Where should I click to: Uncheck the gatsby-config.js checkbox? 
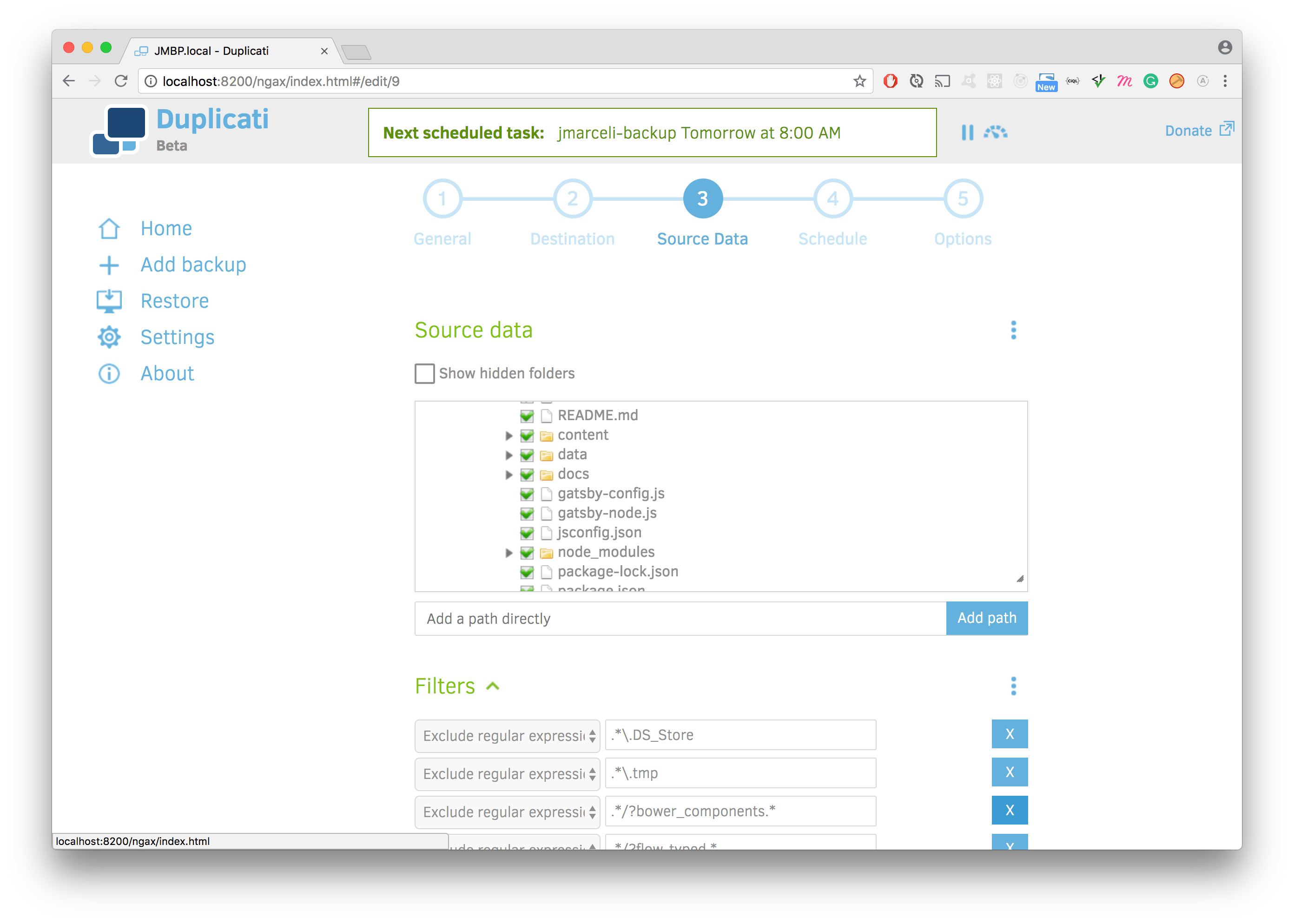[527, 494]
